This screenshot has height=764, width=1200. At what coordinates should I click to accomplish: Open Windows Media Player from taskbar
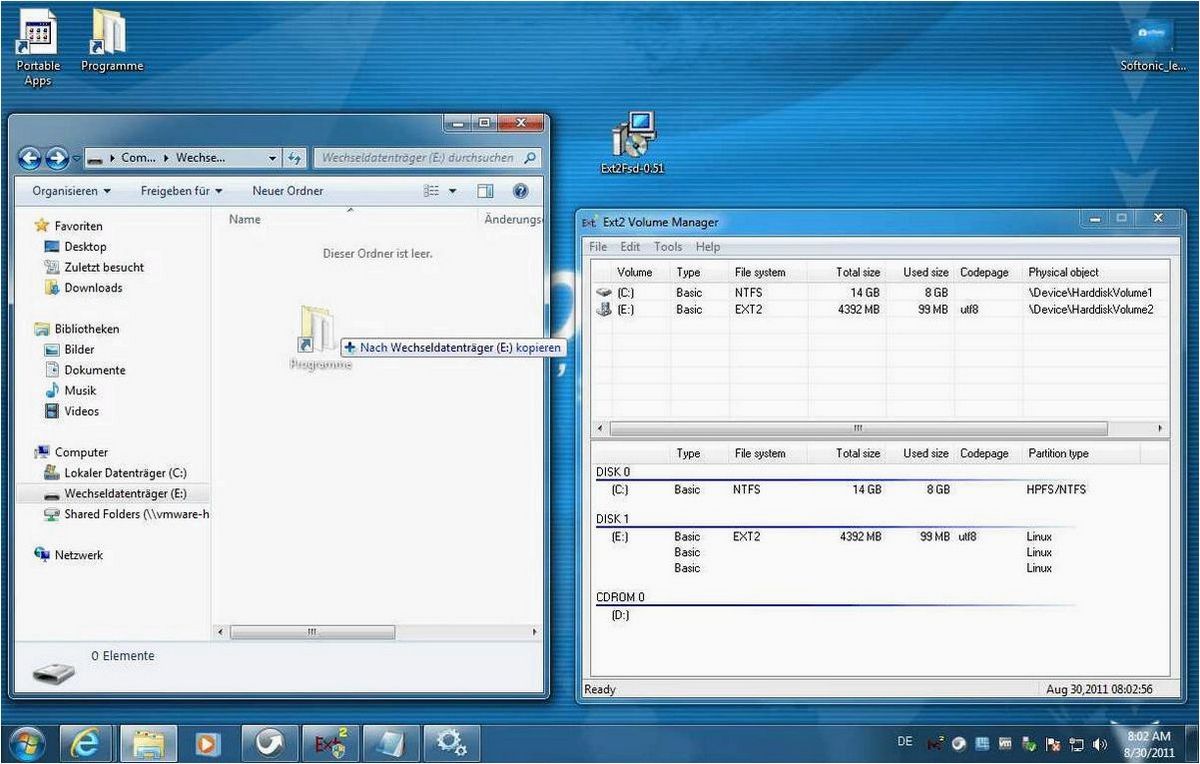(x=208, y=743)
